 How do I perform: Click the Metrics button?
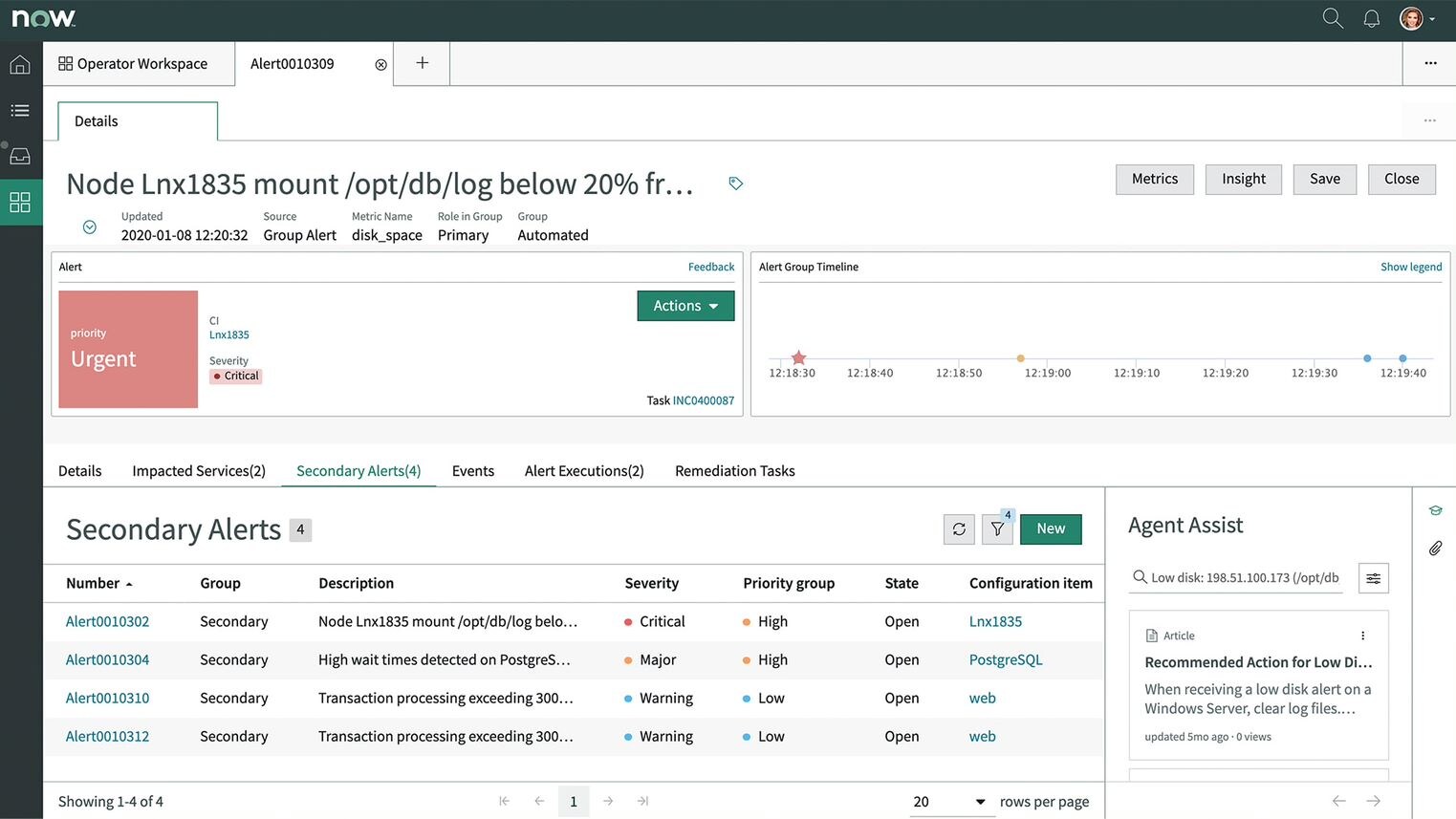(1154, 179)
